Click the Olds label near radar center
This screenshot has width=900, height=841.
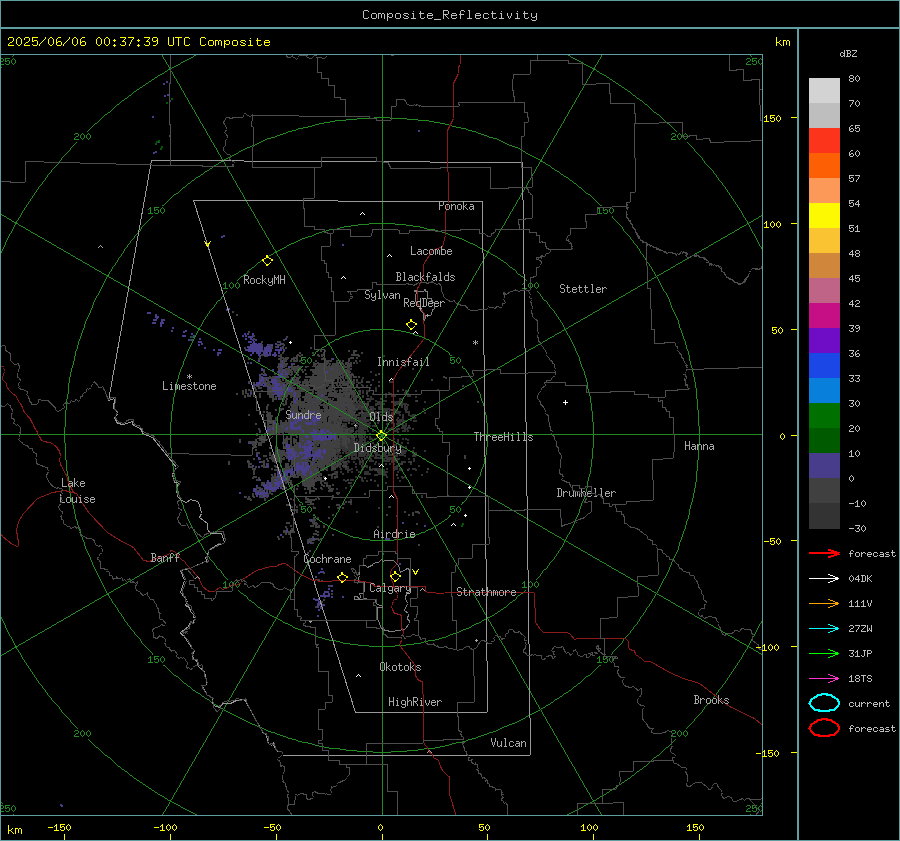click(381, 417)
